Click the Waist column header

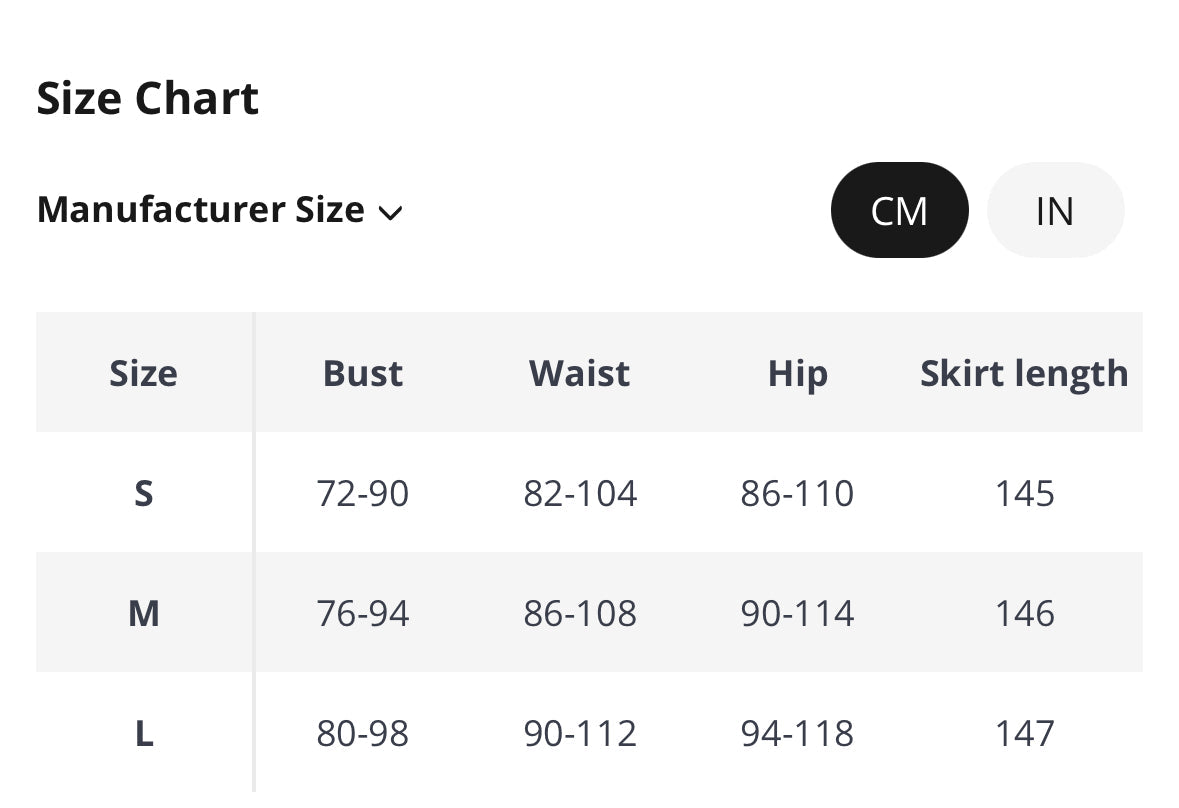(580, 373)
